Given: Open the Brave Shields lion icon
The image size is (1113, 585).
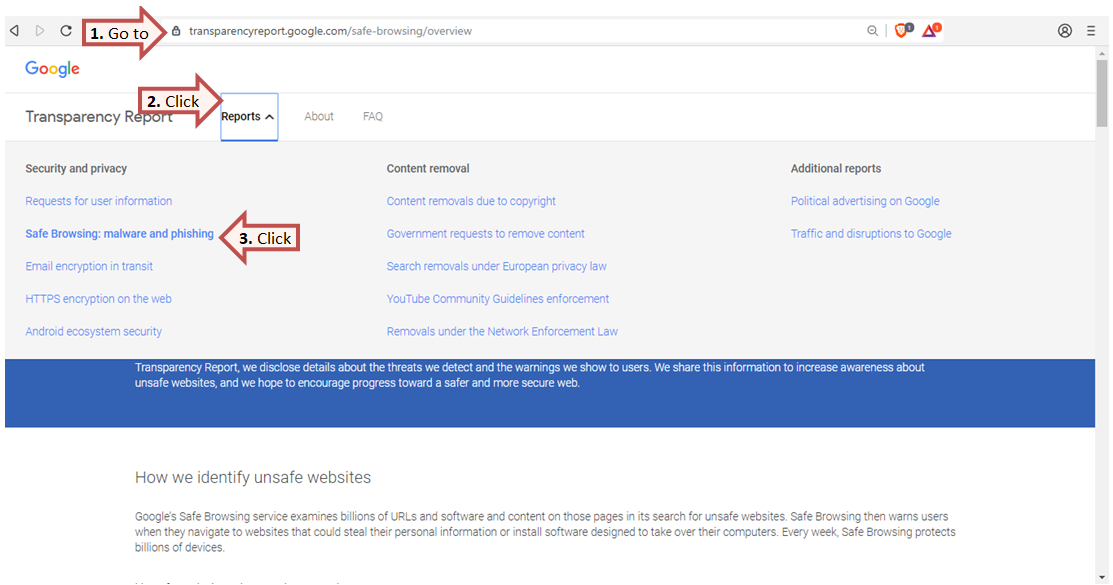Looking at the screenshot, I should pos(902,31).
